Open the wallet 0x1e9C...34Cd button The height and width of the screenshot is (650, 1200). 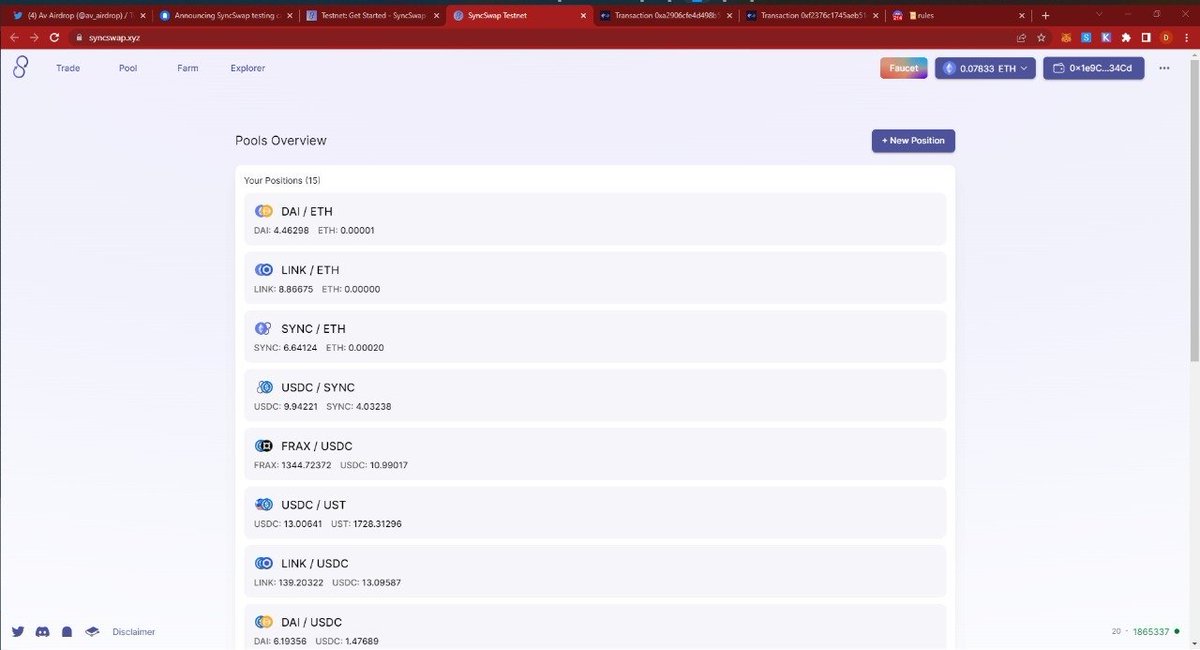click(x=1094, y=68)
